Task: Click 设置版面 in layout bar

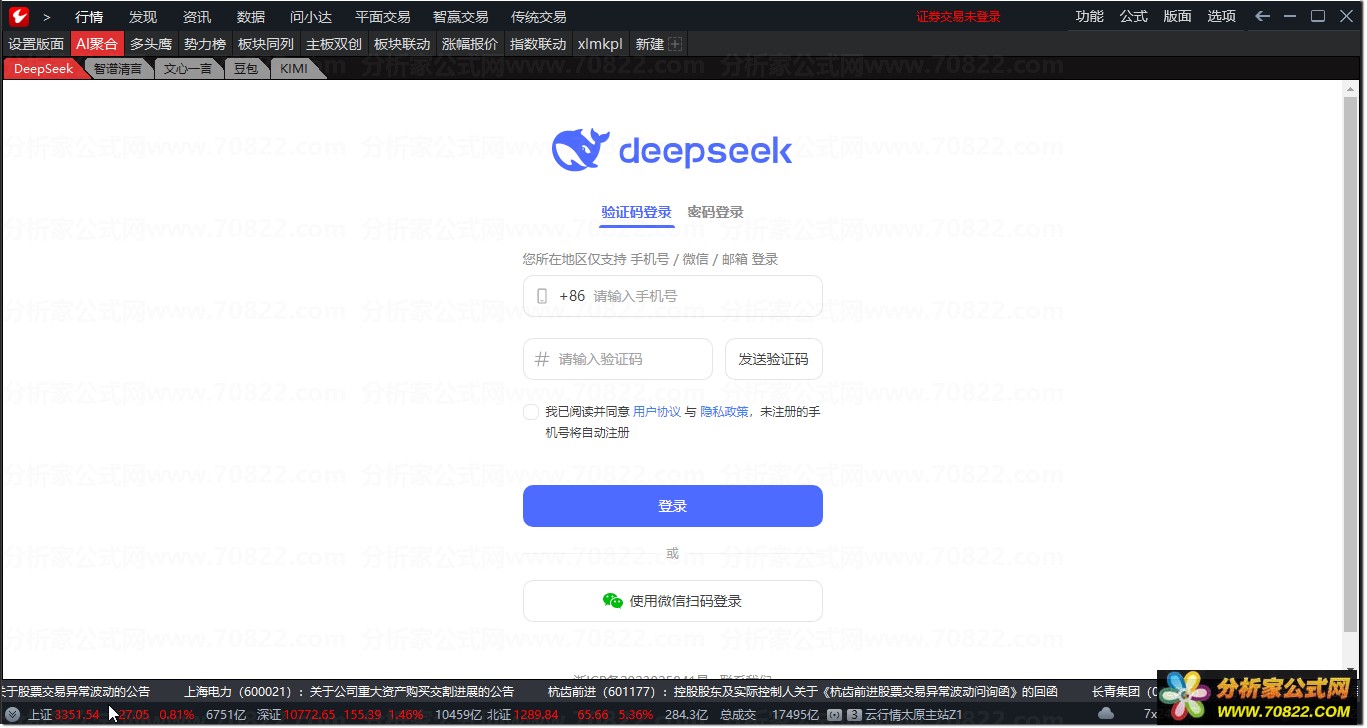Action: pos(36,44)
